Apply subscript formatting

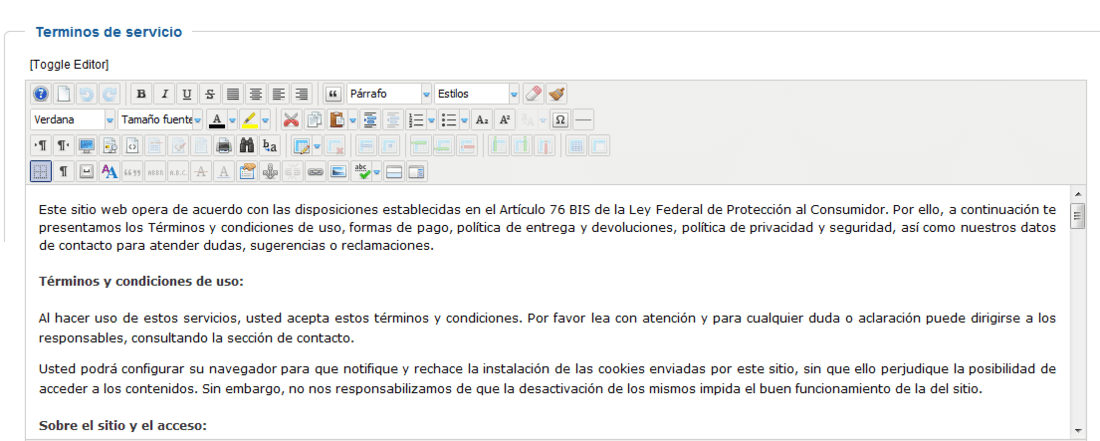(x=481, y=120)
